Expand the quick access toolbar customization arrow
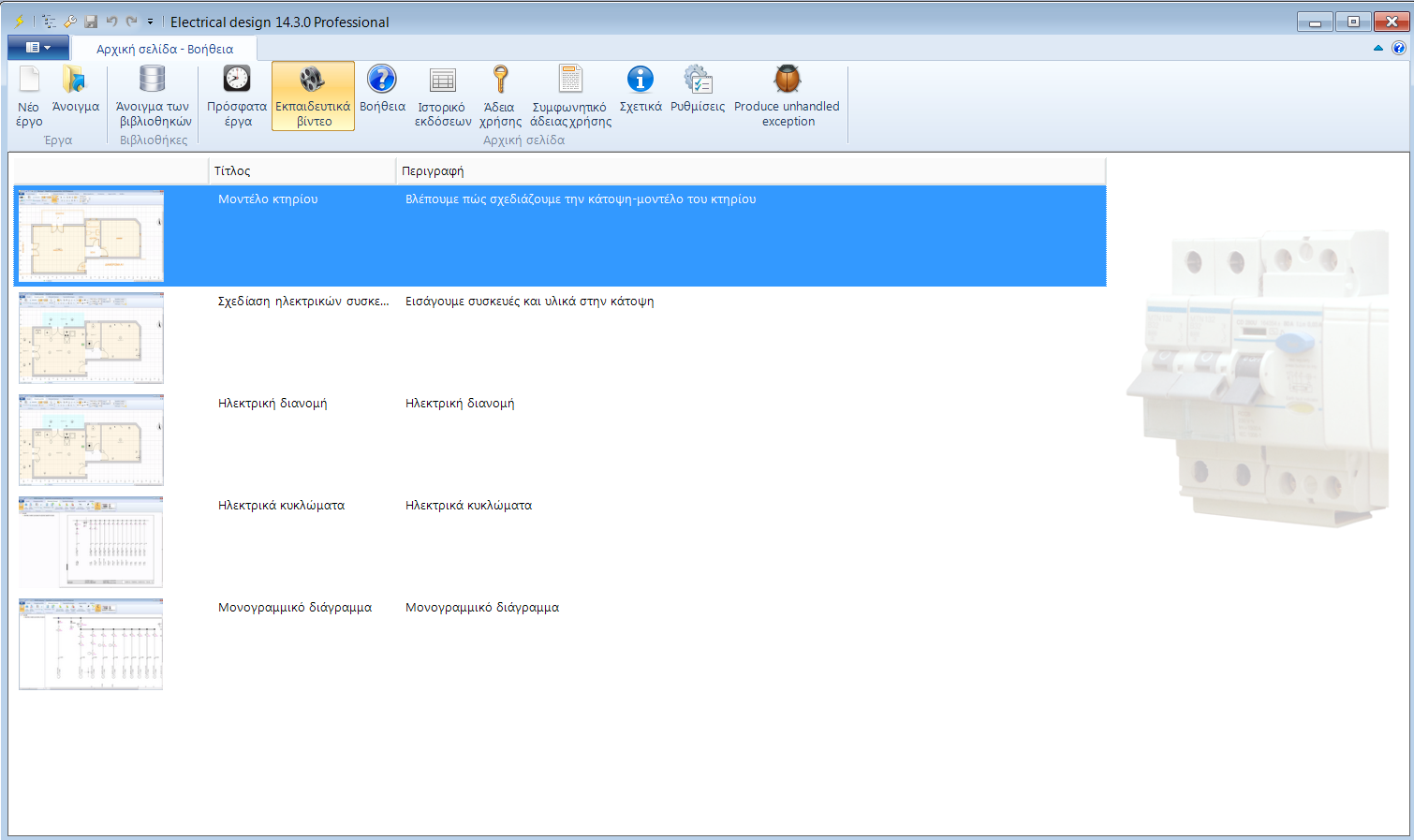Image resolution: width=1414 pixels, height=840 pixels. pos(150,21)
